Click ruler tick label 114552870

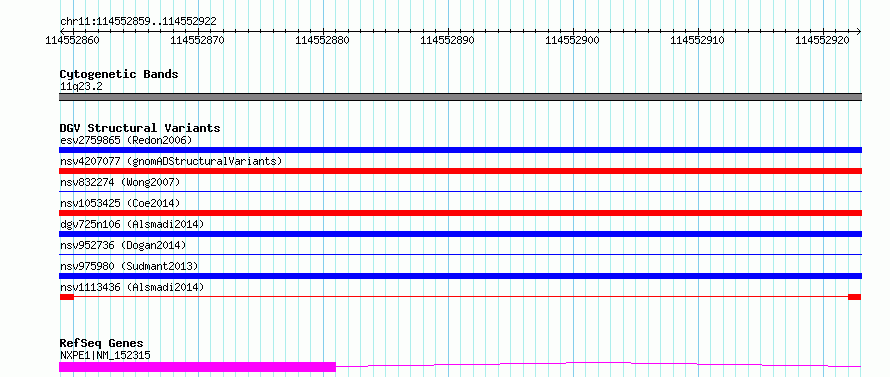[x=198, y=40]
